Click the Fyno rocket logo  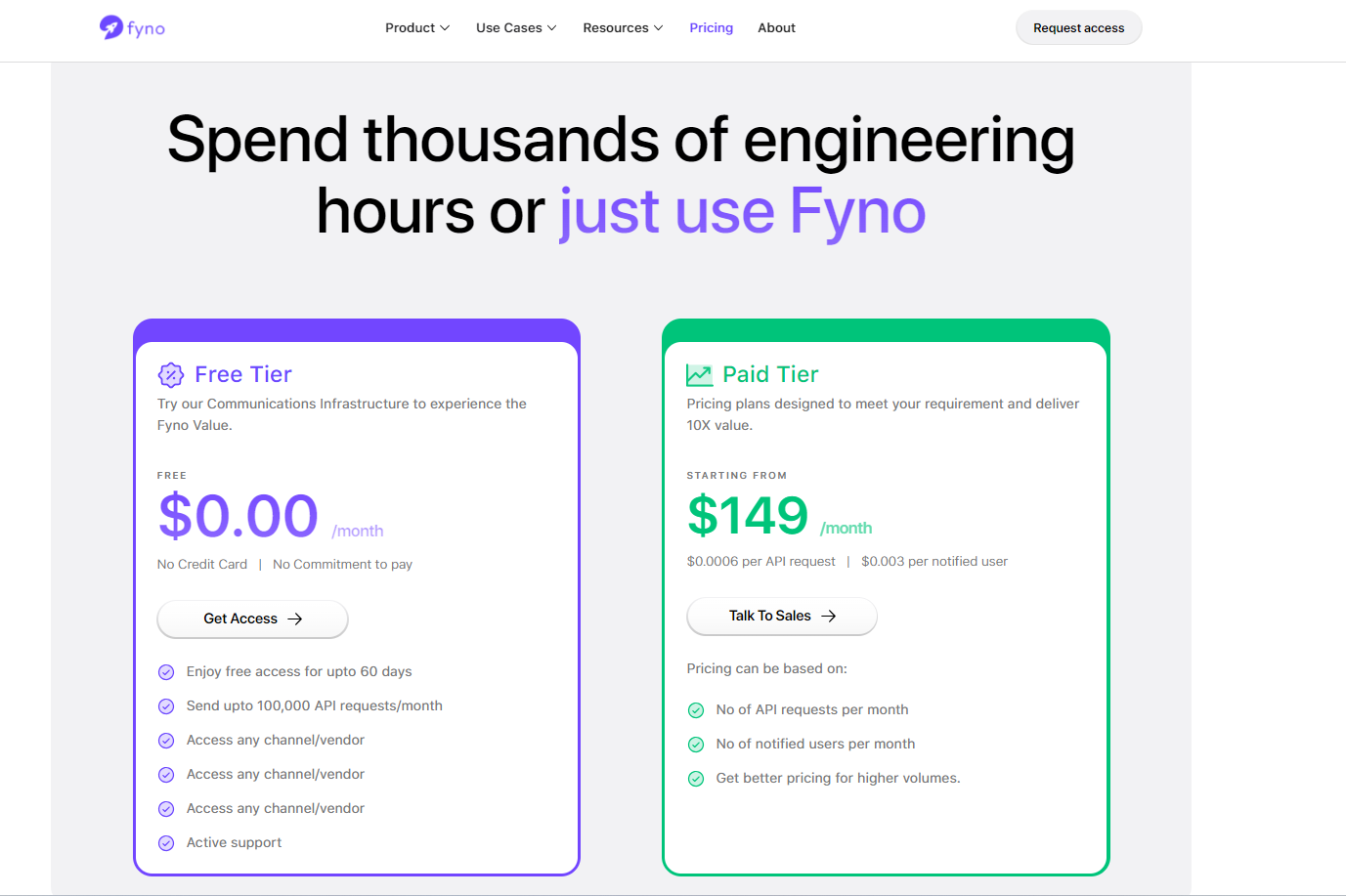point(111,27)
